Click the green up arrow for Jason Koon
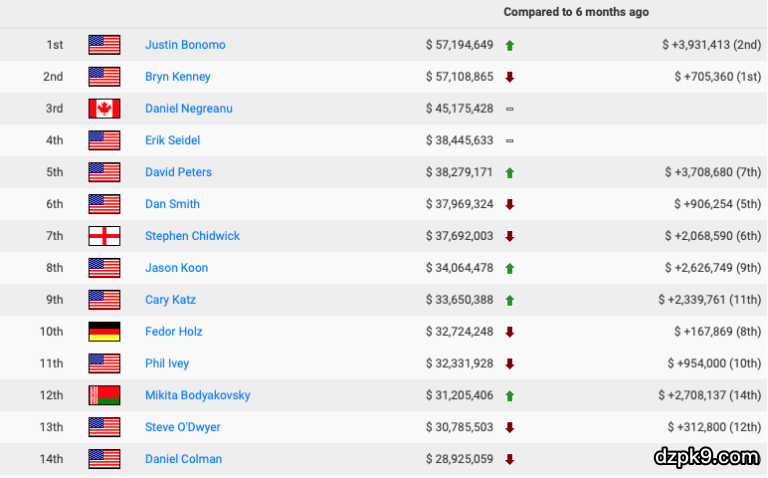Screen dimensions: 768x478 [510, 268]
